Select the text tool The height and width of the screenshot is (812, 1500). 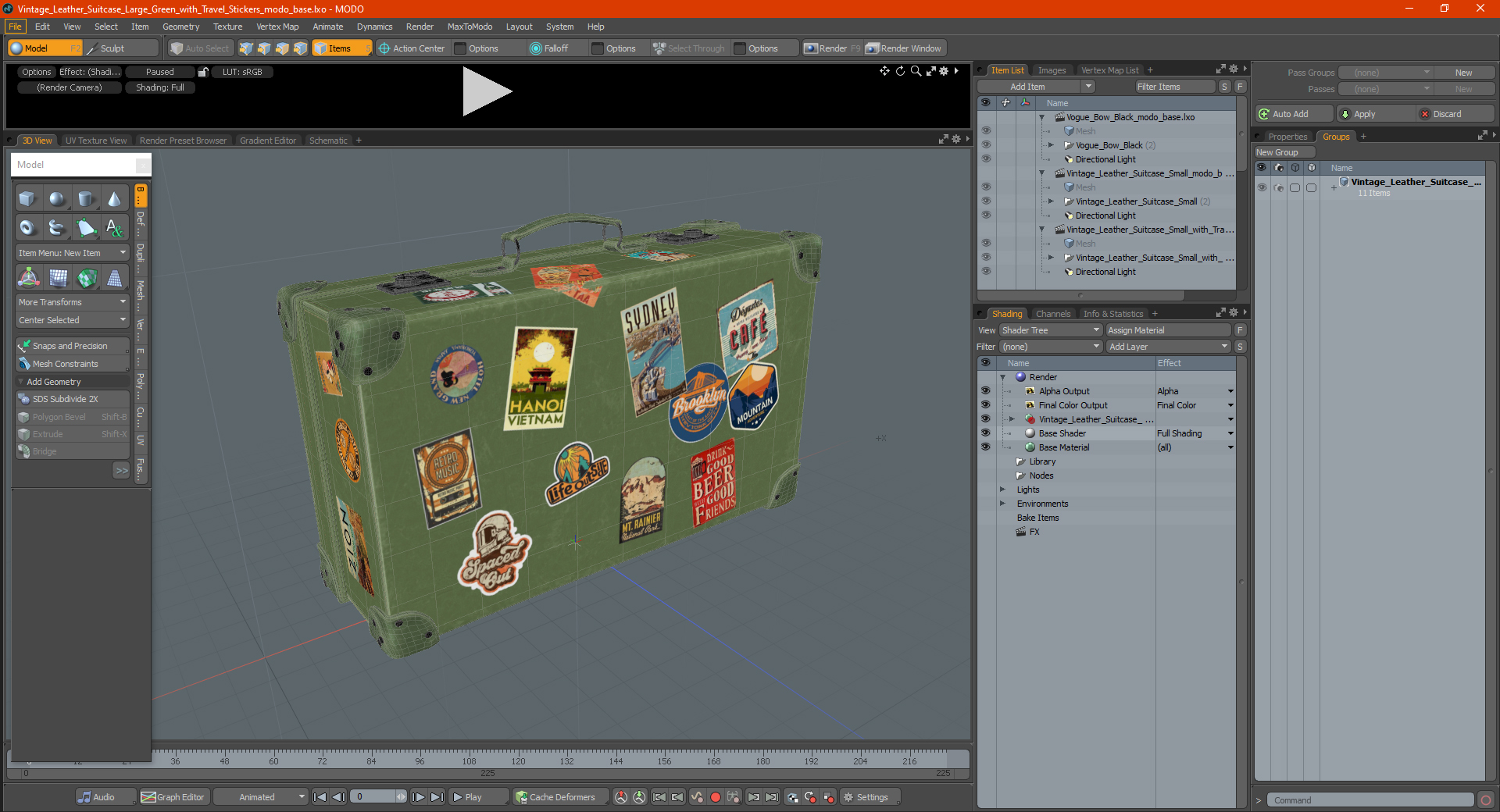[x=115, y=228]
